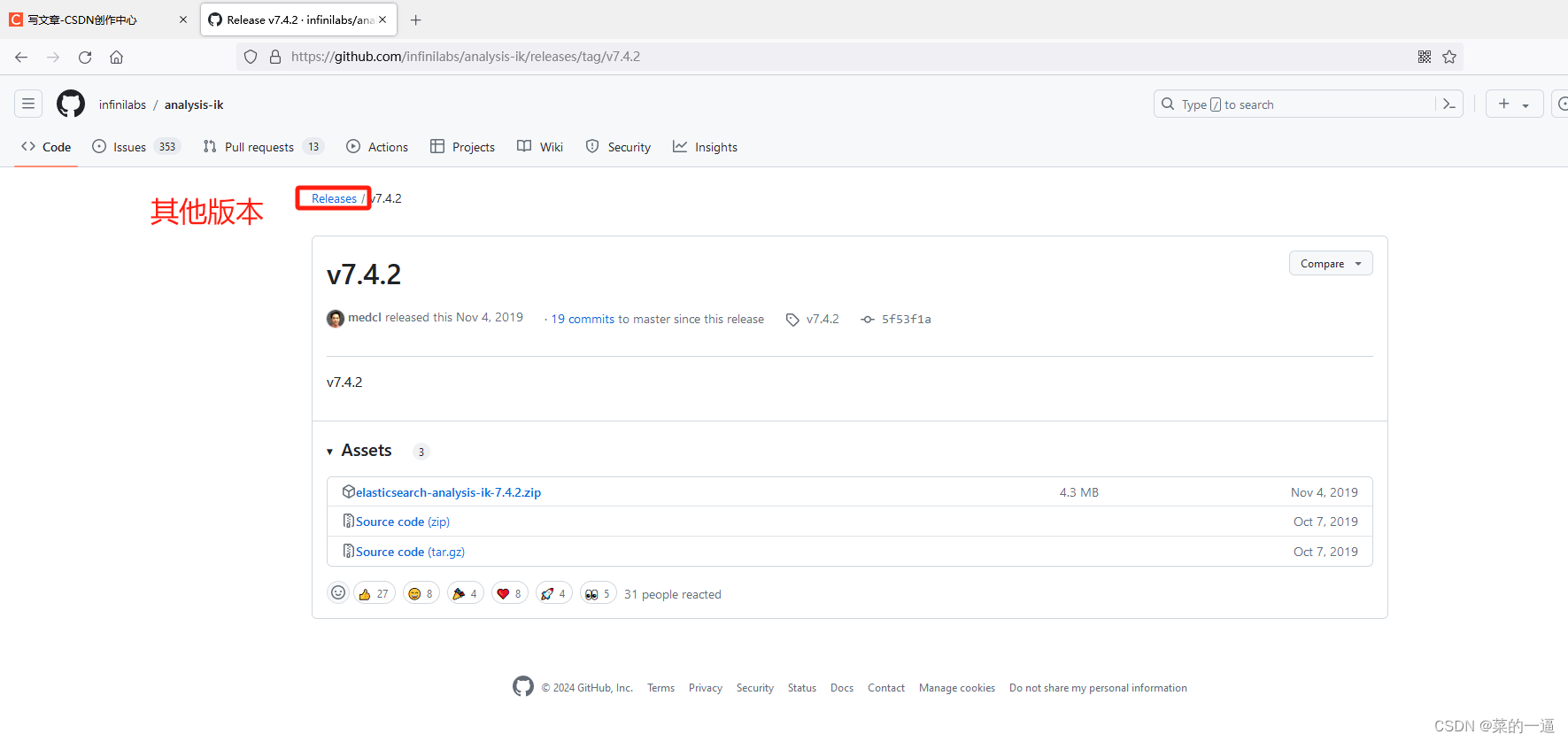Image resolution: width=1568 pixels, height=742 pixels.
Task: Expand the create-new dropdown caret
Action: pos(1526,104)
